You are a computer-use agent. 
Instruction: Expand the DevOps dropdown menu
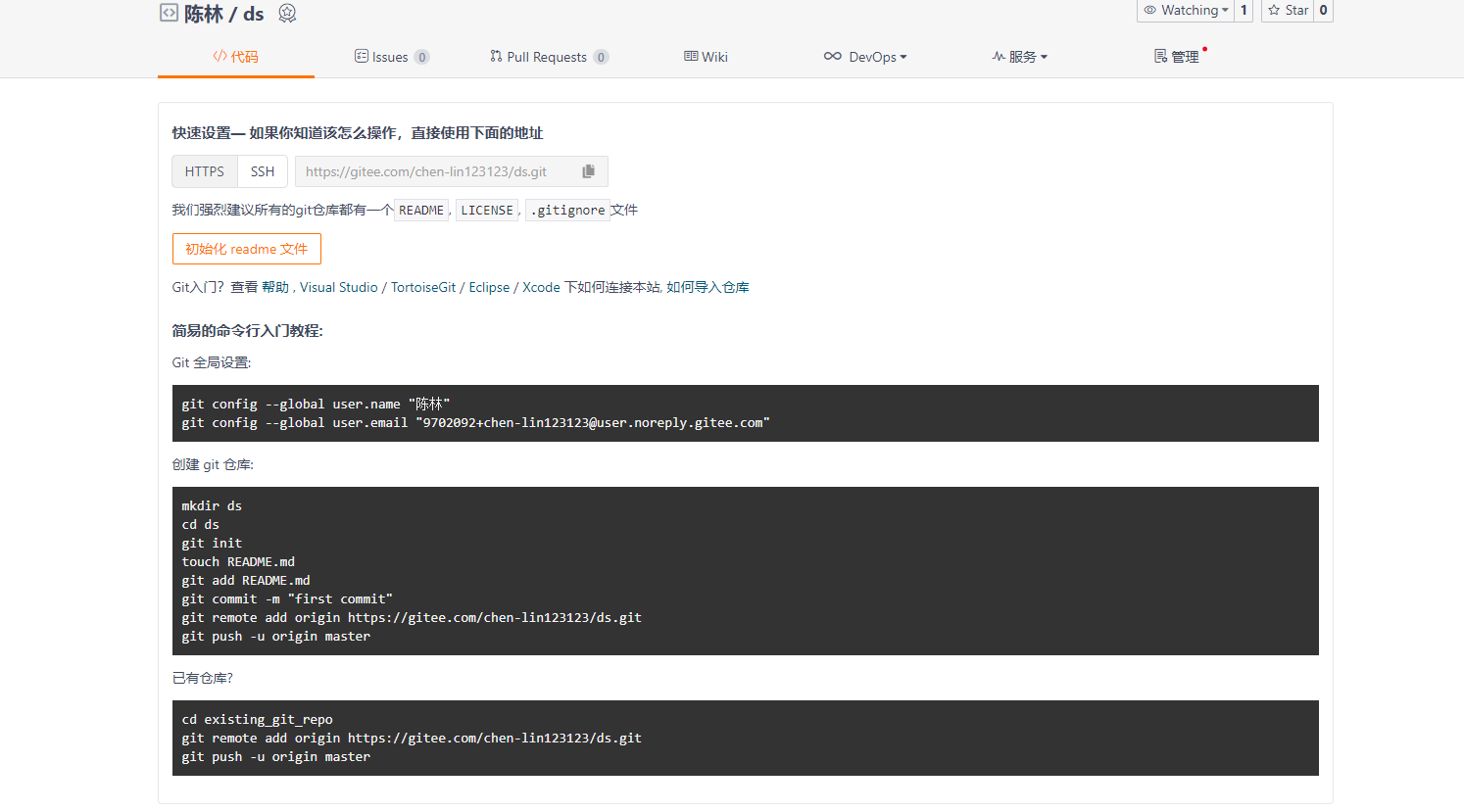(865, 57)
